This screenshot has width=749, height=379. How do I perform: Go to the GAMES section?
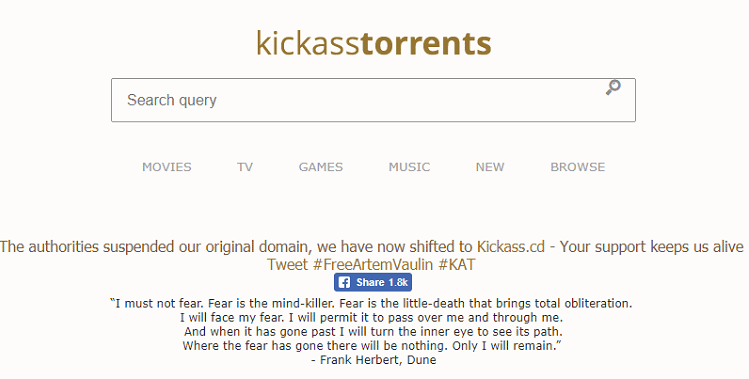point(321,167)
